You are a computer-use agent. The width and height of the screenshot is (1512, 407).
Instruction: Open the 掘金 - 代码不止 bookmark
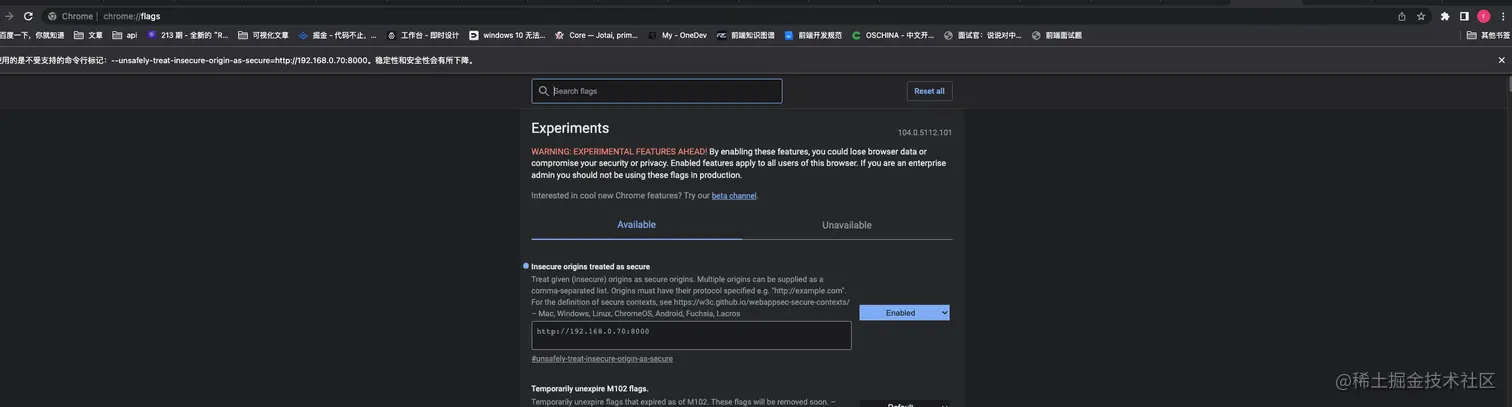pyautogui.click(x=337, y=35)
